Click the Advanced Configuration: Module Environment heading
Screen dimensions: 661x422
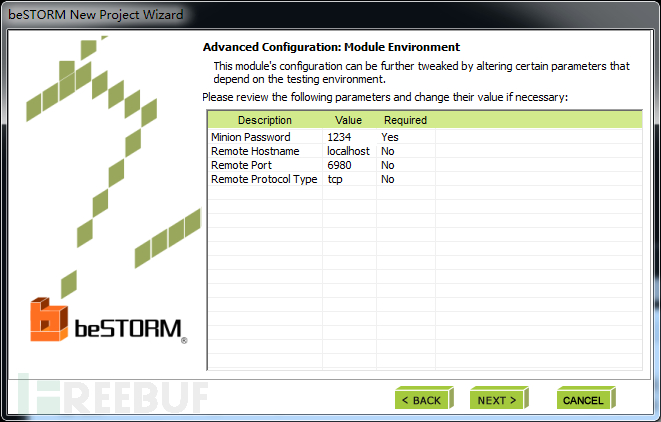(331, 47)
